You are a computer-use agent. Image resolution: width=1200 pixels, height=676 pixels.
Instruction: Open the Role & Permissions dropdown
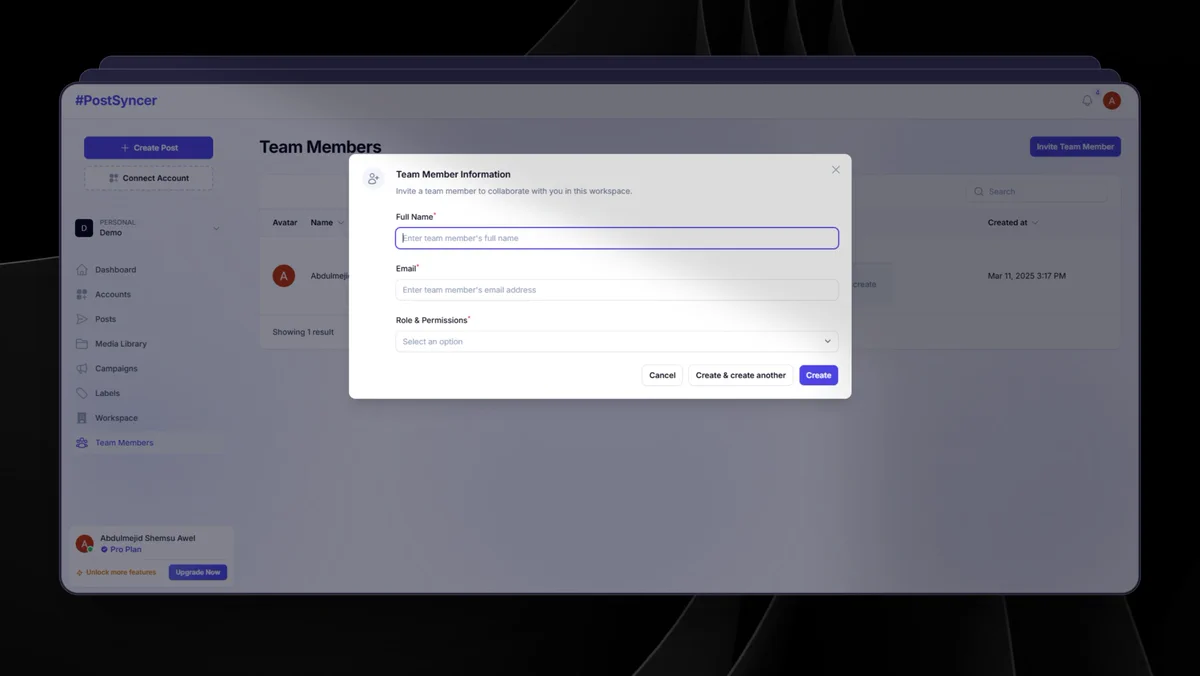[617, 342]
